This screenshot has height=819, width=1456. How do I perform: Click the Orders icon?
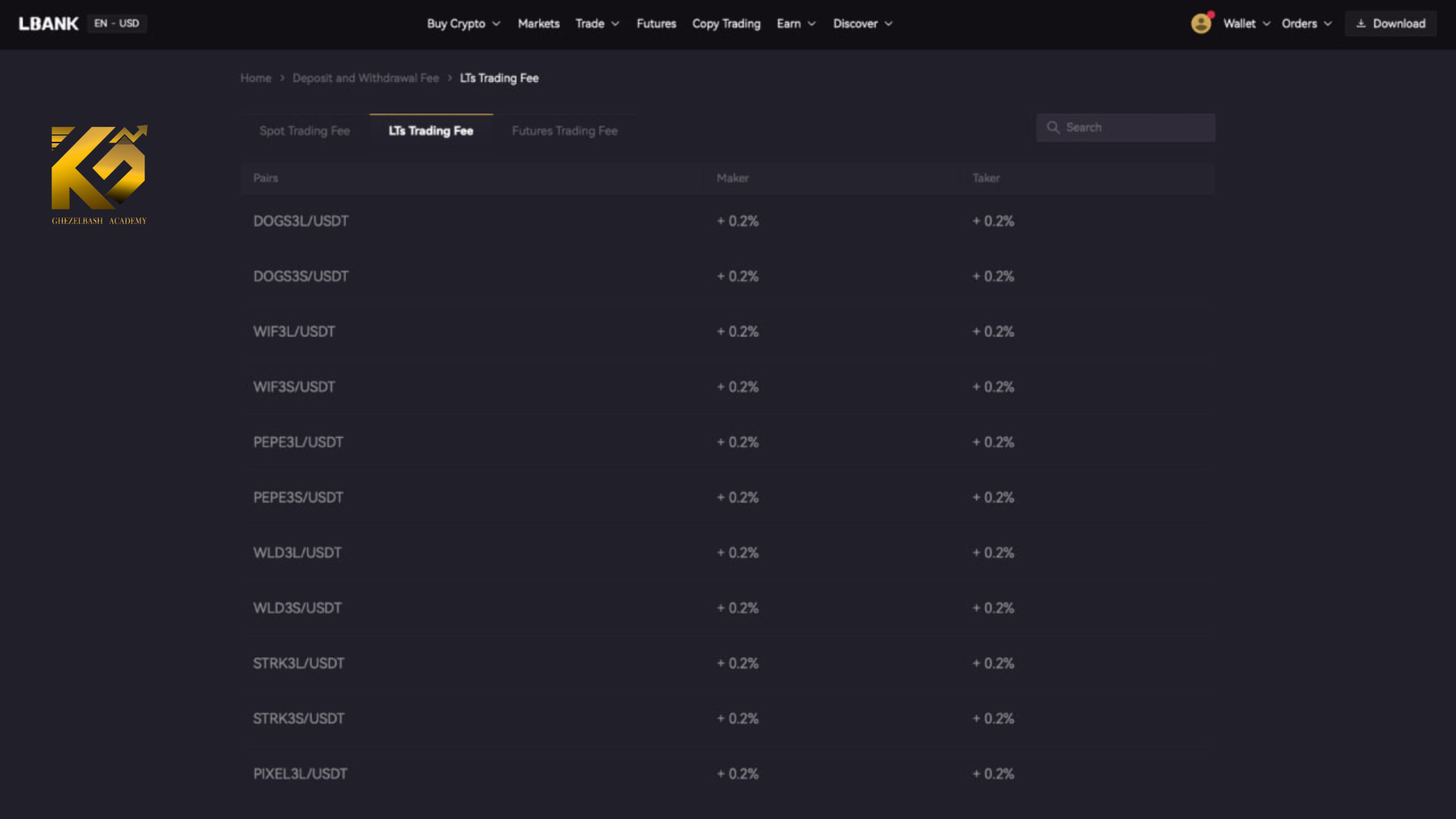pos(1304,23)
